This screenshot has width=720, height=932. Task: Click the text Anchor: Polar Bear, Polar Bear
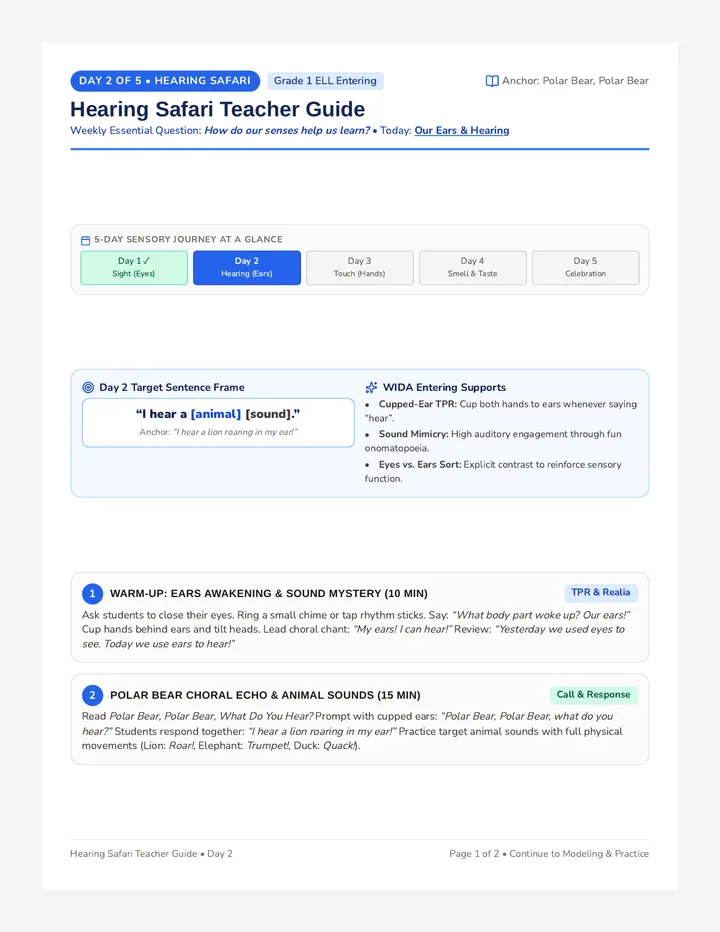575,81
